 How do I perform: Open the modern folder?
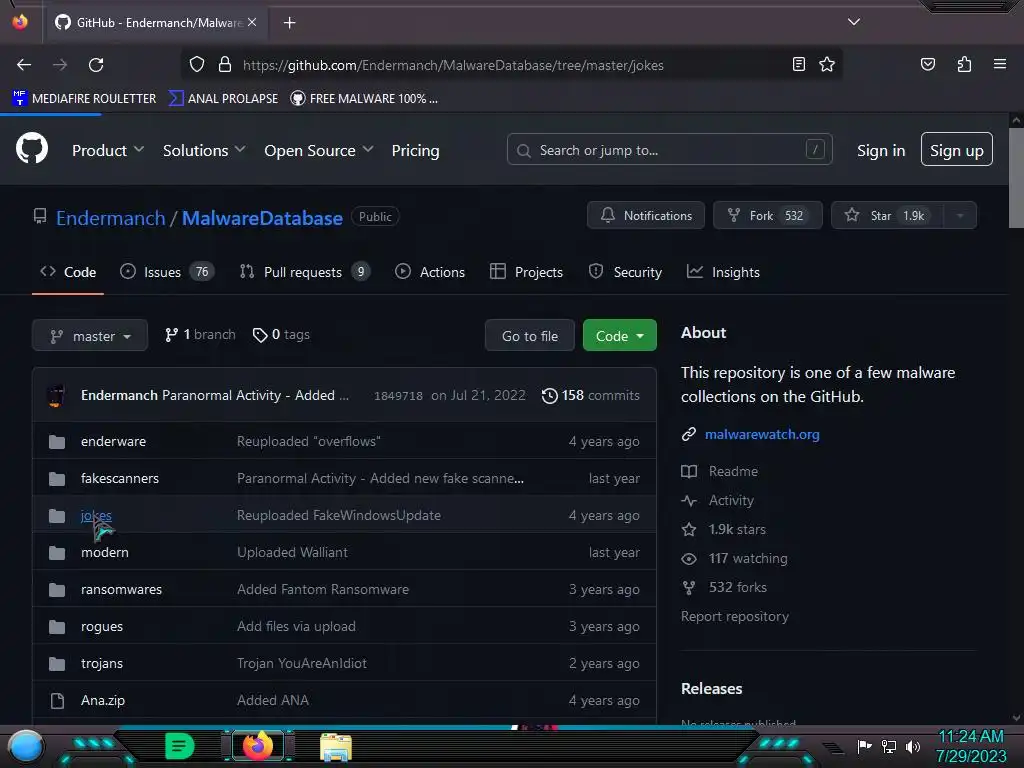(x=104, y=552)
